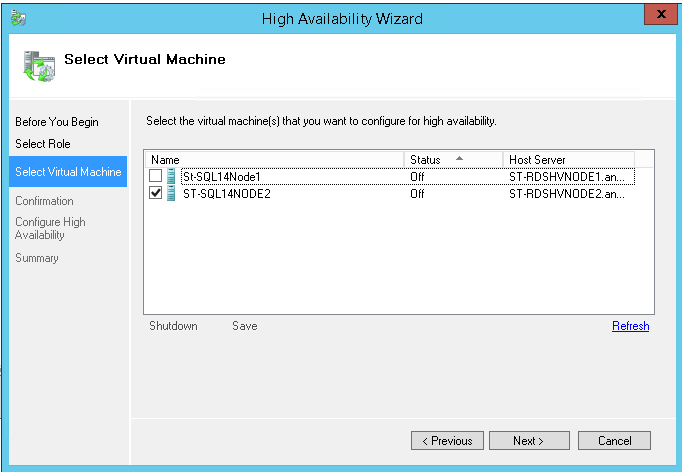Image resolution: width=682 pixels, height=472 pixels.
Task: Cancel the High Availability Wizard
Action: click(x=614, y=441)
